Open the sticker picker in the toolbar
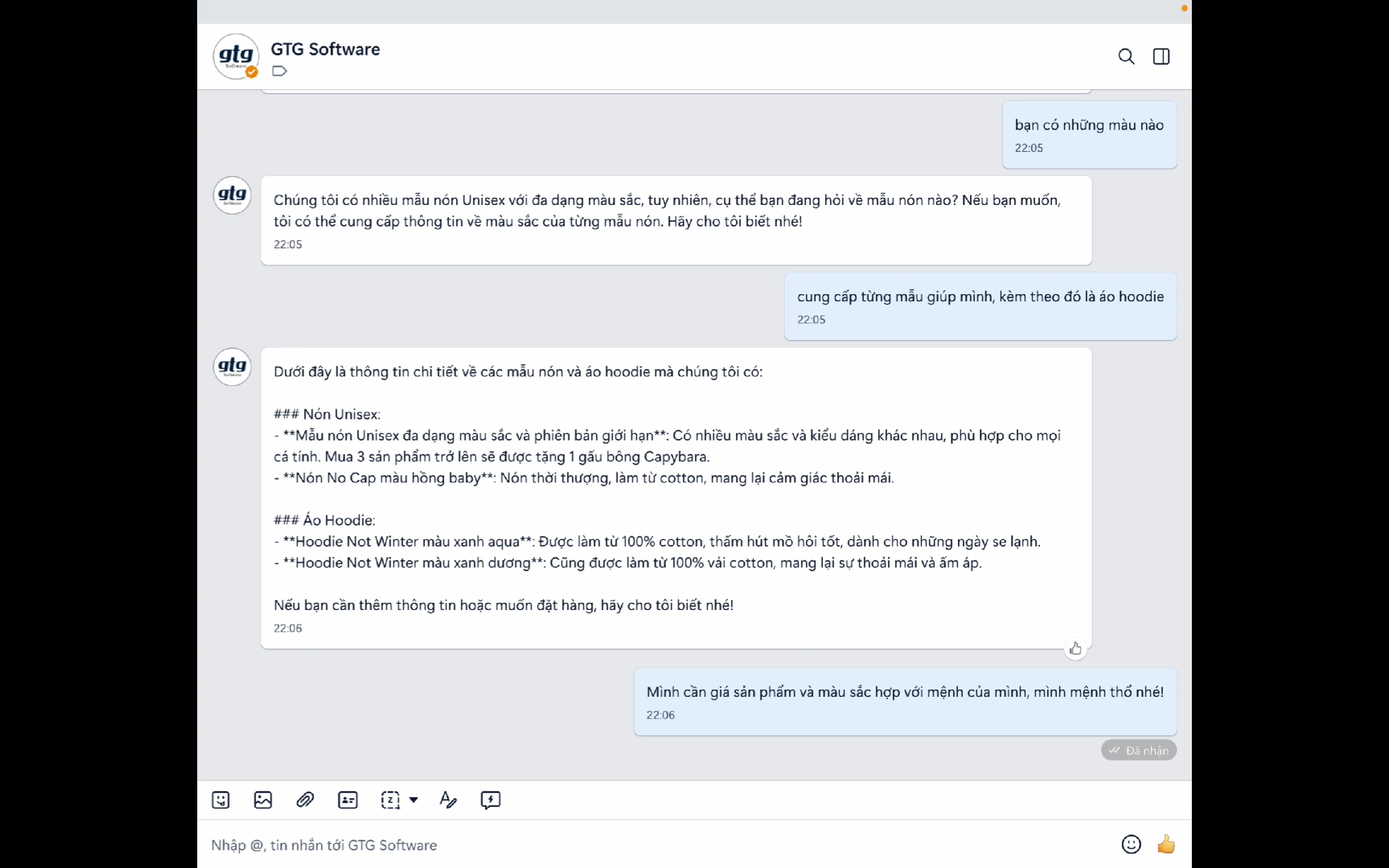 point(221,800)
